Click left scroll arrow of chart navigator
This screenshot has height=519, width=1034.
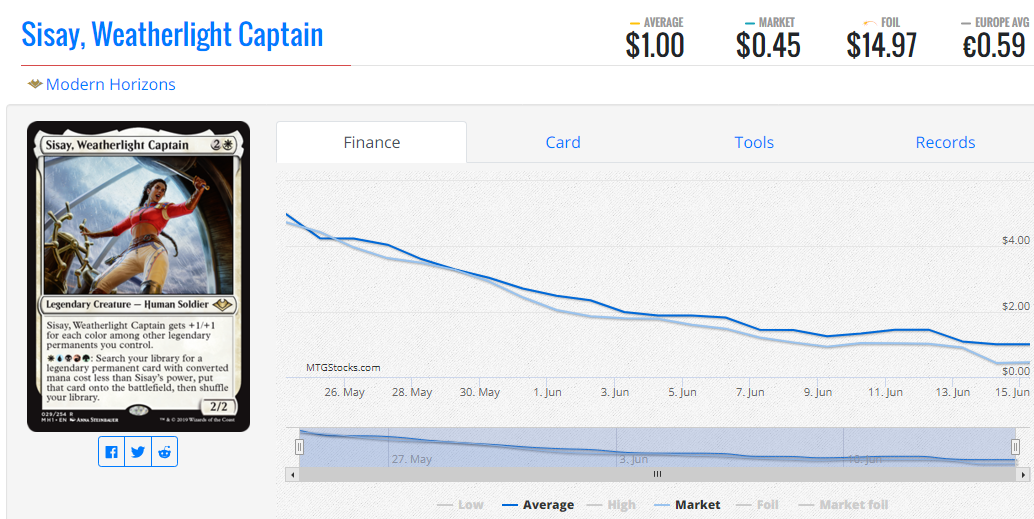click(291, 474)
